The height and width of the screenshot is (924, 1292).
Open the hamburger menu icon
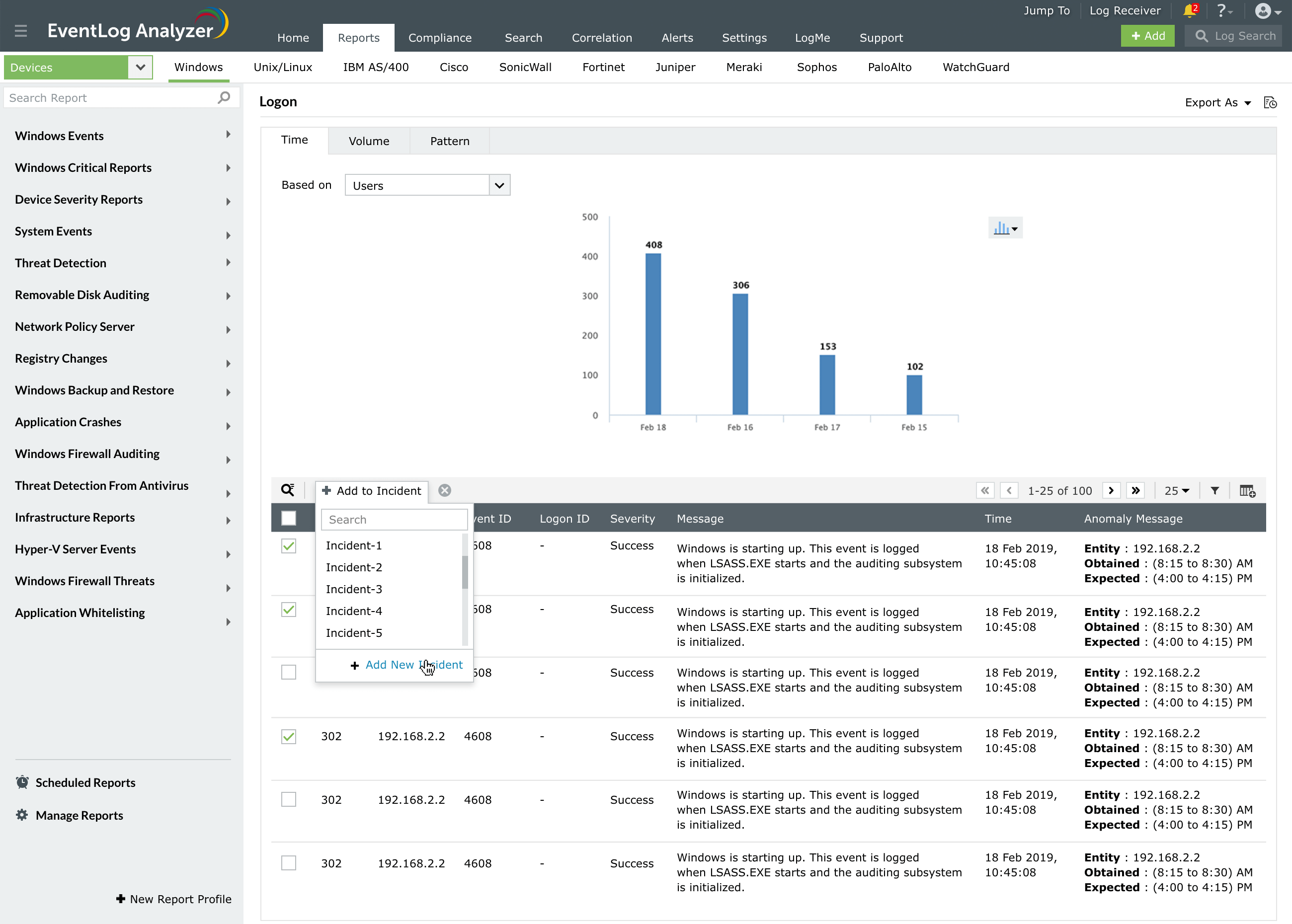click(x=21, y=31)
